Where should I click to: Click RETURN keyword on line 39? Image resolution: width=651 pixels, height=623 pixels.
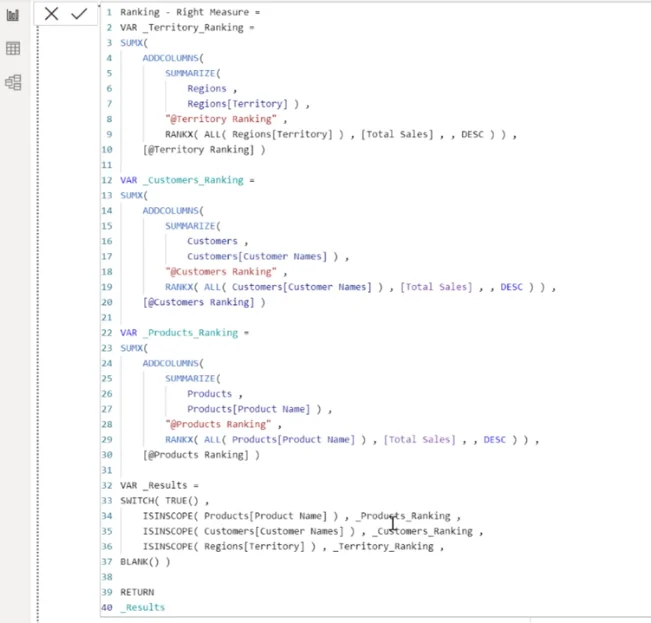click(x=137, y=593)
